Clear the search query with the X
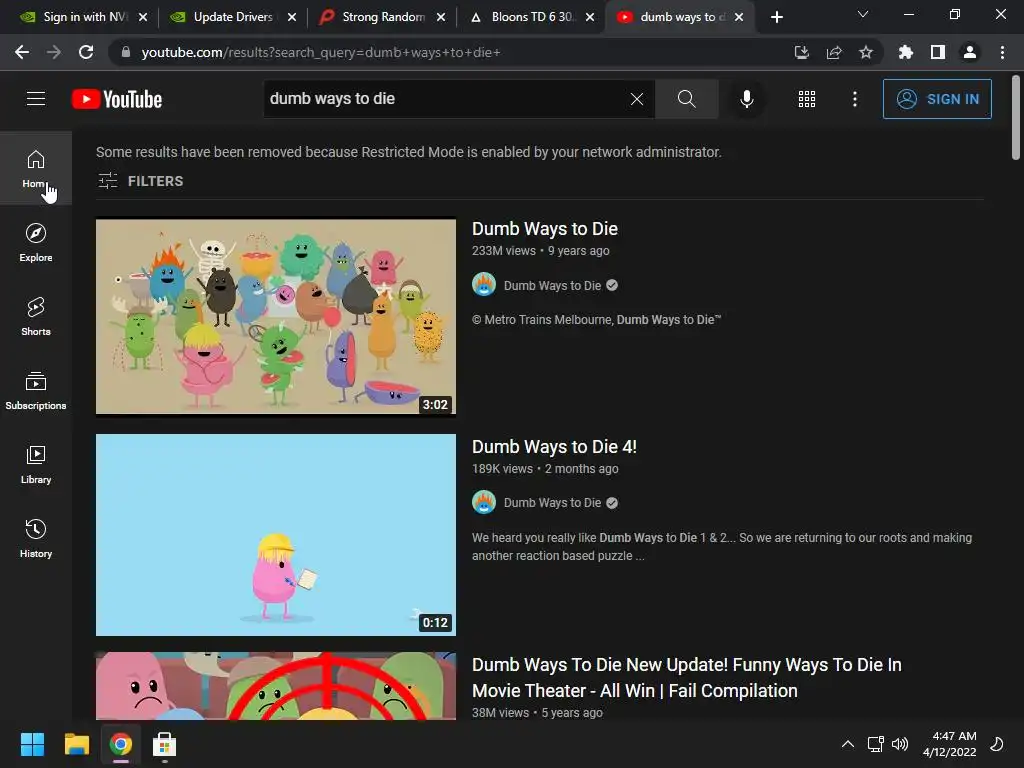The width and height of the screenshot is (1024, 768). 637,99
